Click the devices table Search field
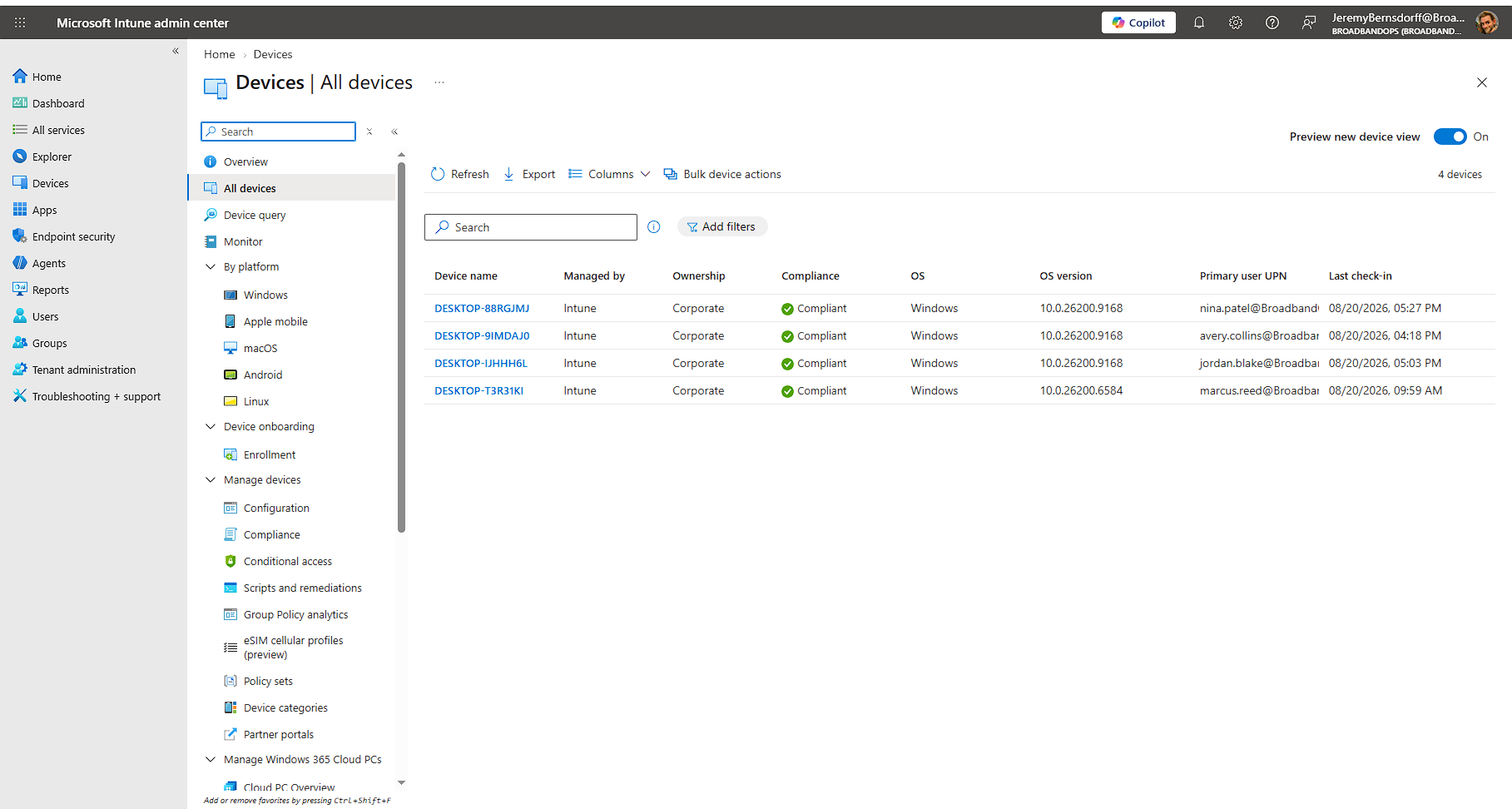The image size is (1512, 809). (531, 227)
